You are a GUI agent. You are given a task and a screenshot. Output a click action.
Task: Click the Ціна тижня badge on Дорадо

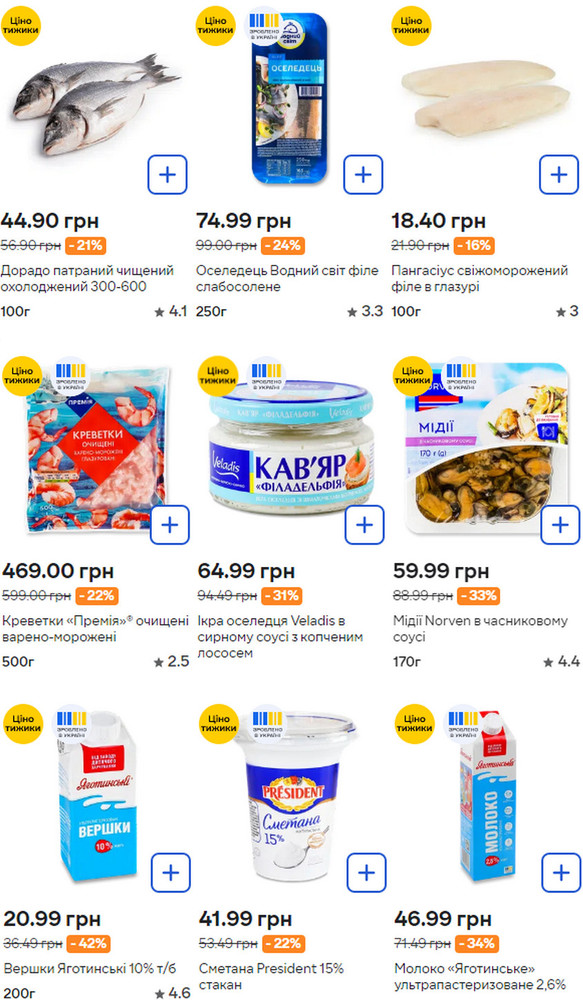[x=20, y=26]
